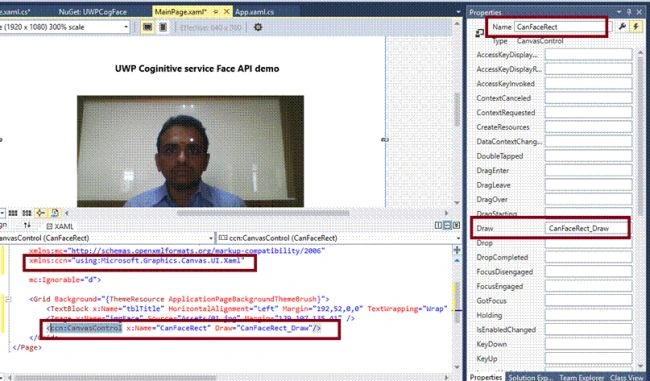The height and width of the screenshot is (381, 650).
Task: Click the element type icon beside Name
Action: coord(480,33)
